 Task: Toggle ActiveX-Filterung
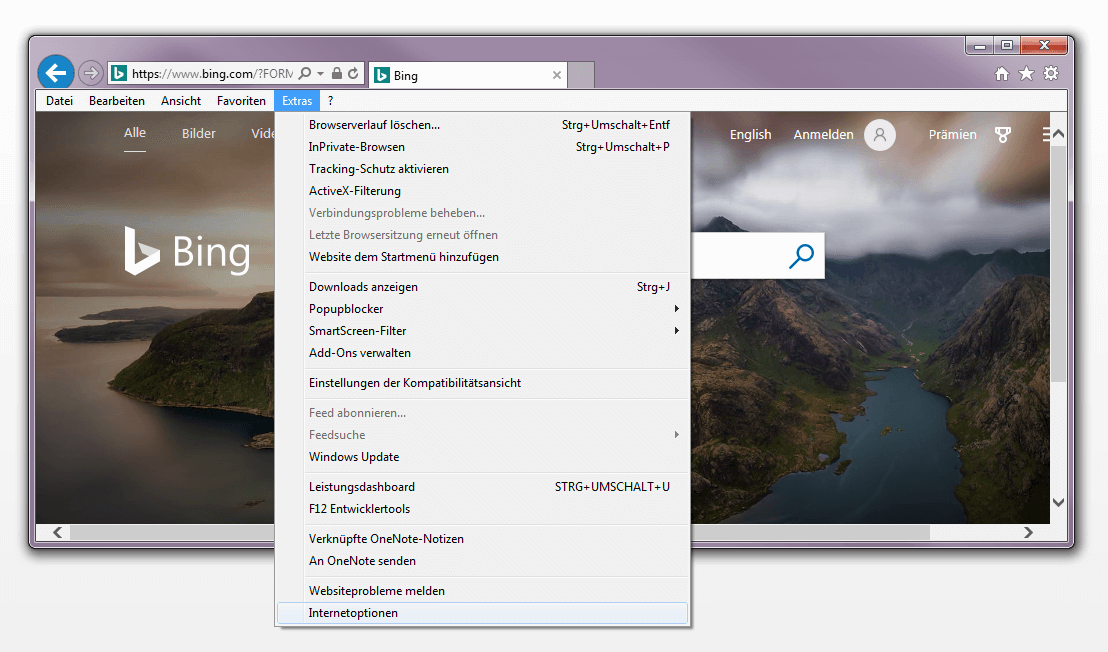click(x=483, y=191)
